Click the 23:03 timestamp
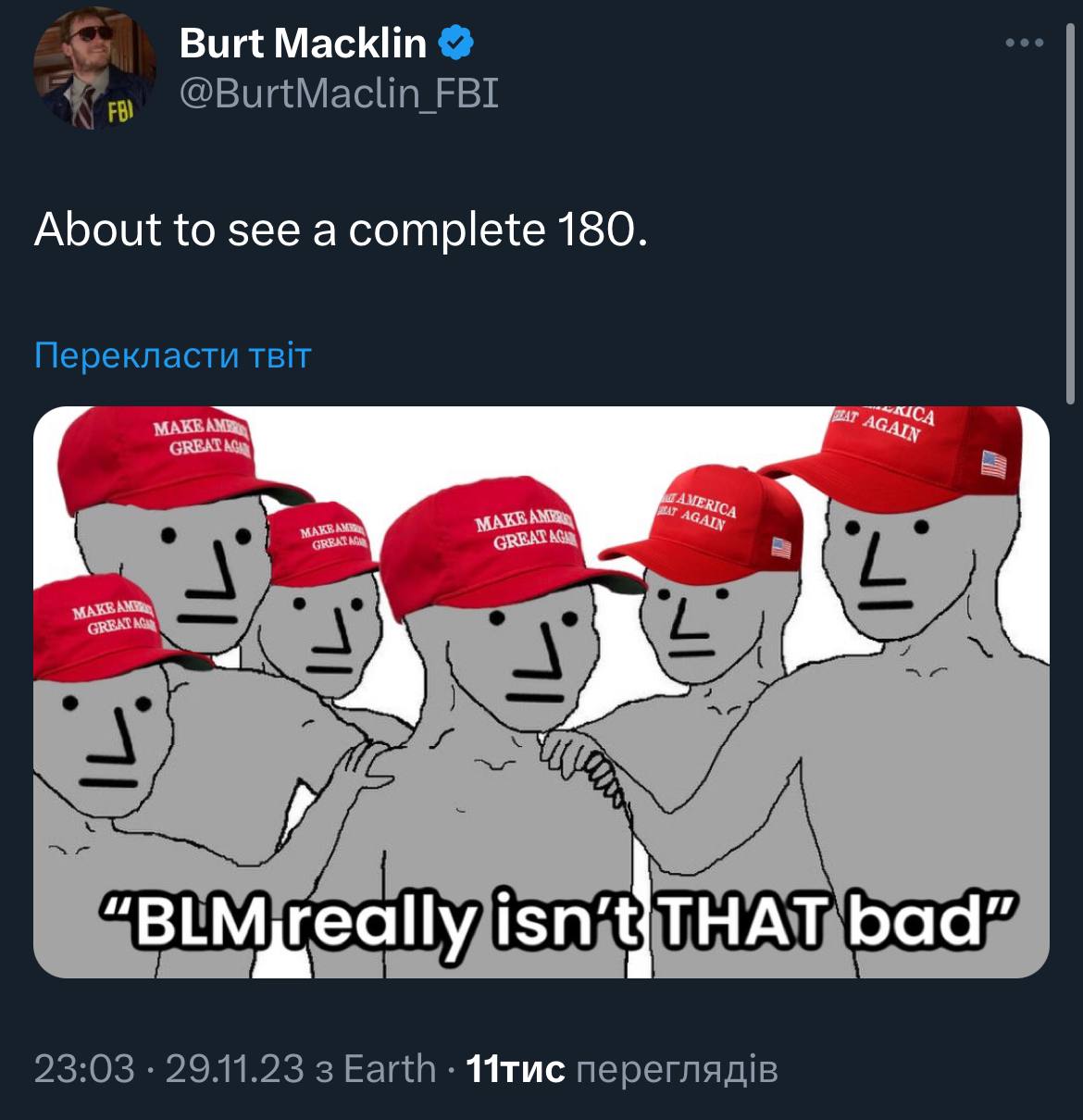This screenshot has height=1120, width=1083. 84,1068
